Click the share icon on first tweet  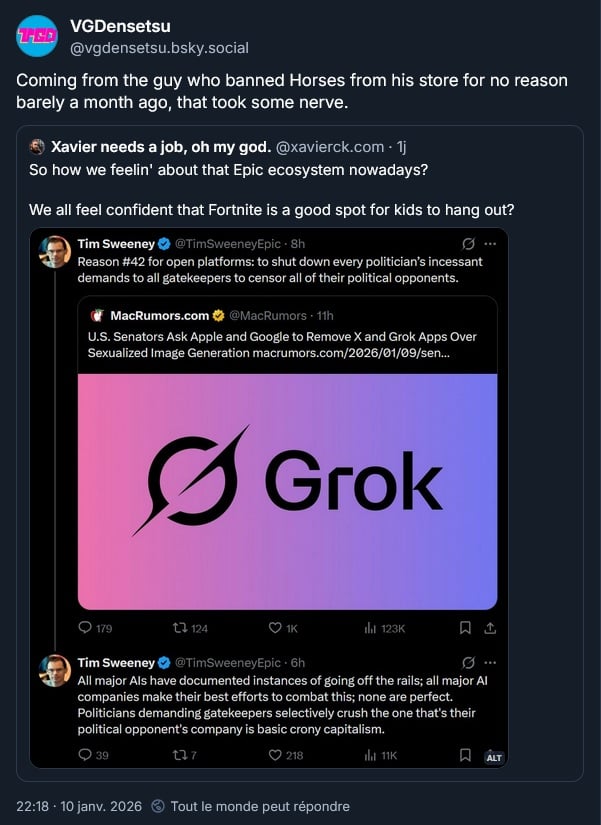[x=490, y=628]
